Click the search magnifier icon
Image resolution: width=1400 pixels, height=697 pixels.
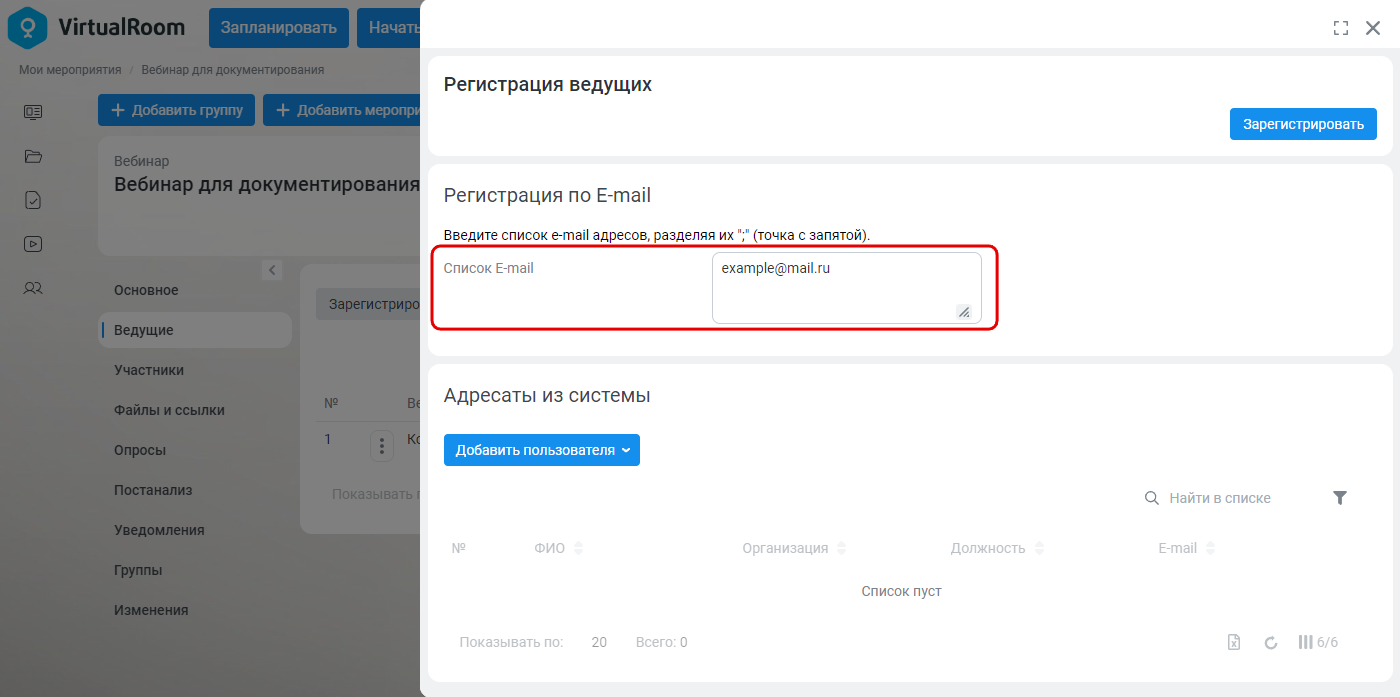pos(1152,498)
